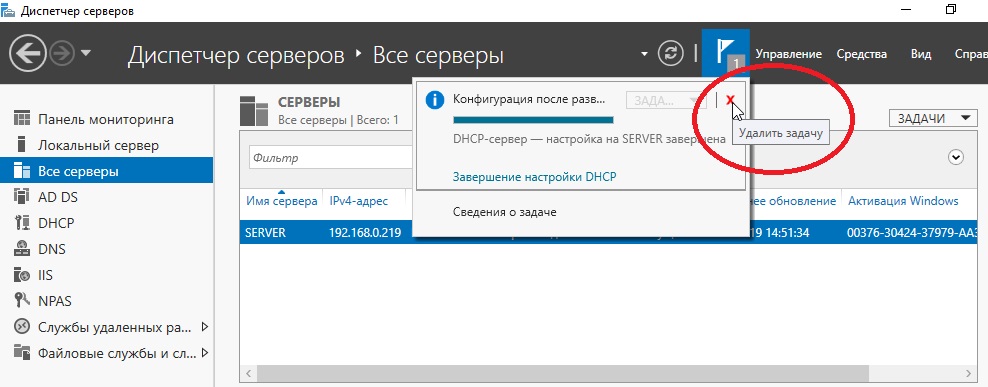Sort by Активация Windows column
The width and height of the screenshot is (988, 387).
click(903, 201)
